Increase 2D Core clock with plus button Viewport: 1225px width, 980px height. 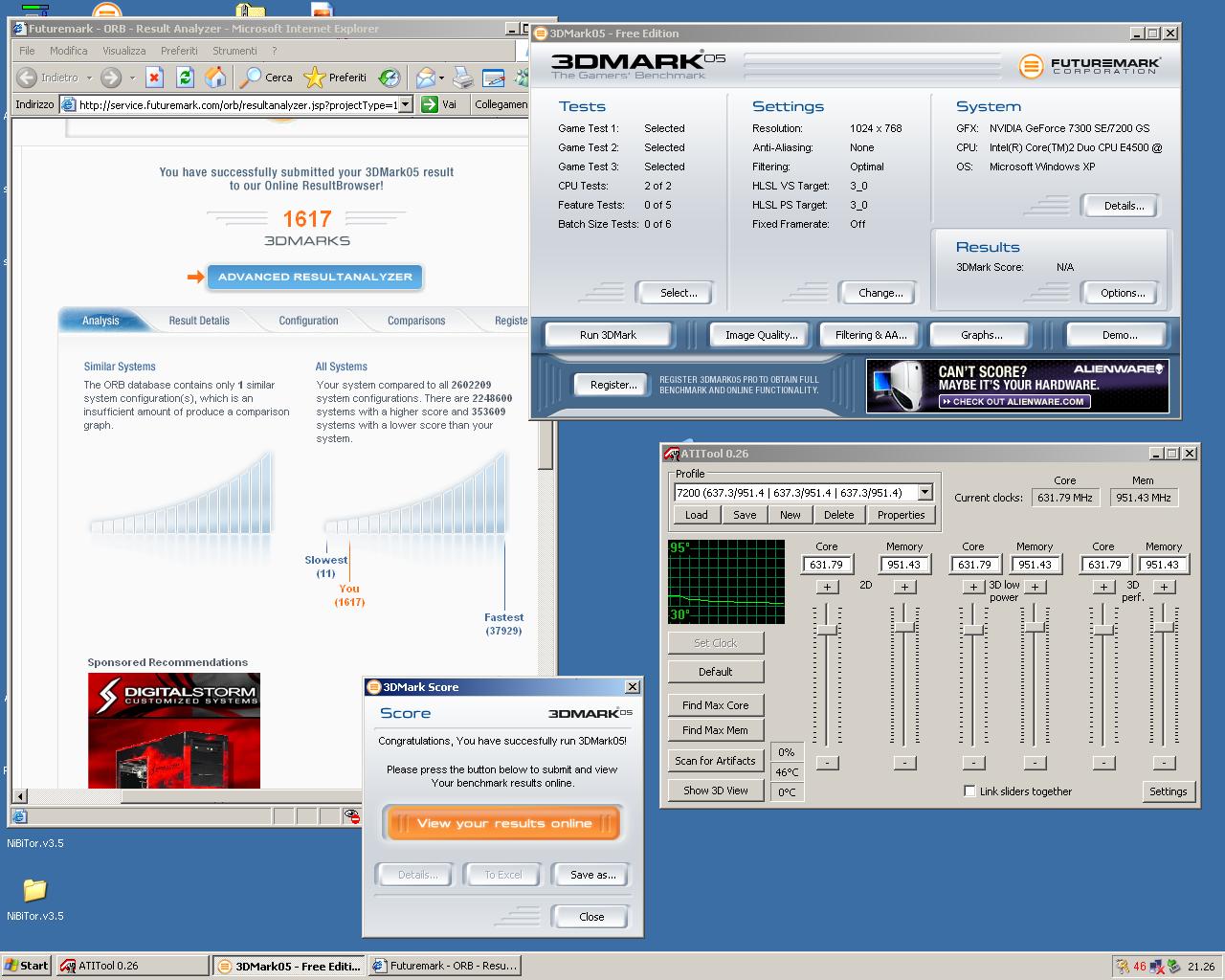click(x=827, y=587)
